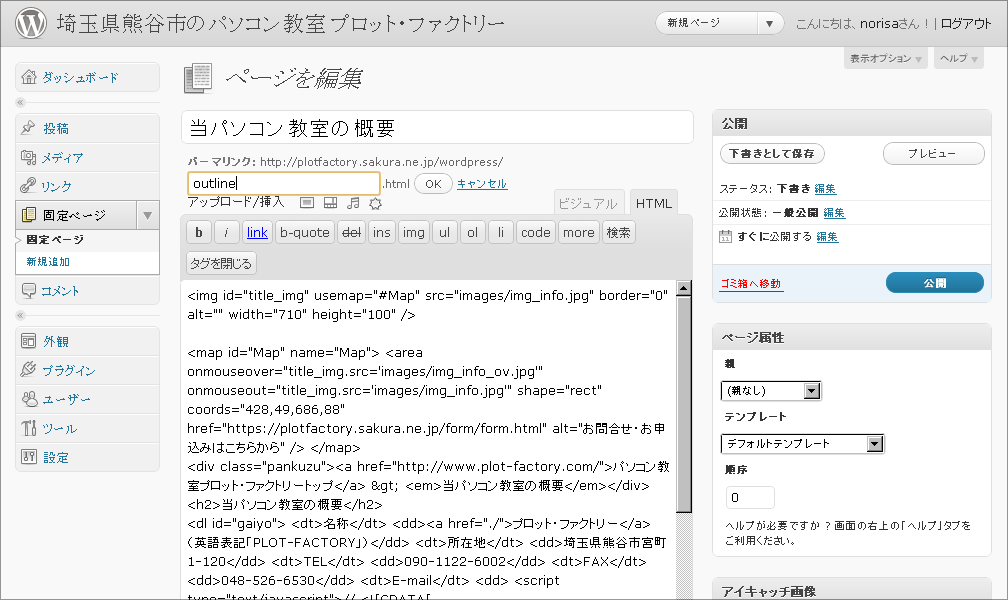Open the 新規ページ dropdown arrow

coord(770,23)
